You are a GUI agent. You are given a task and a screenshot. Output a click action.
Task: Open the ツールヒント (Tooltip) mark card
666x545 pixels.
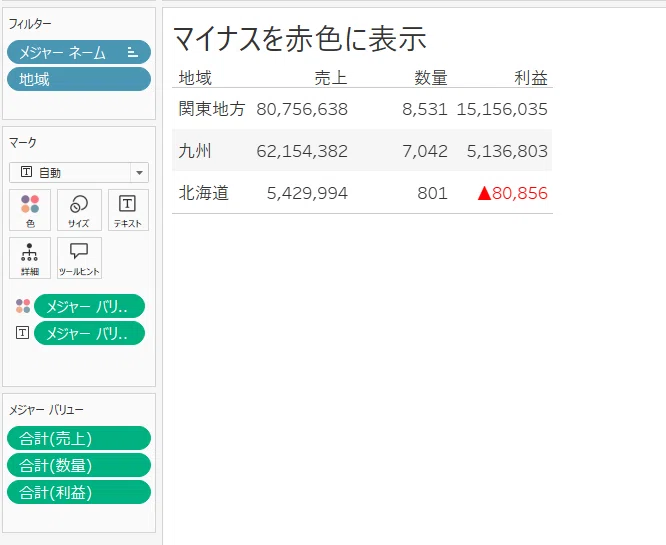coord(79,258)
